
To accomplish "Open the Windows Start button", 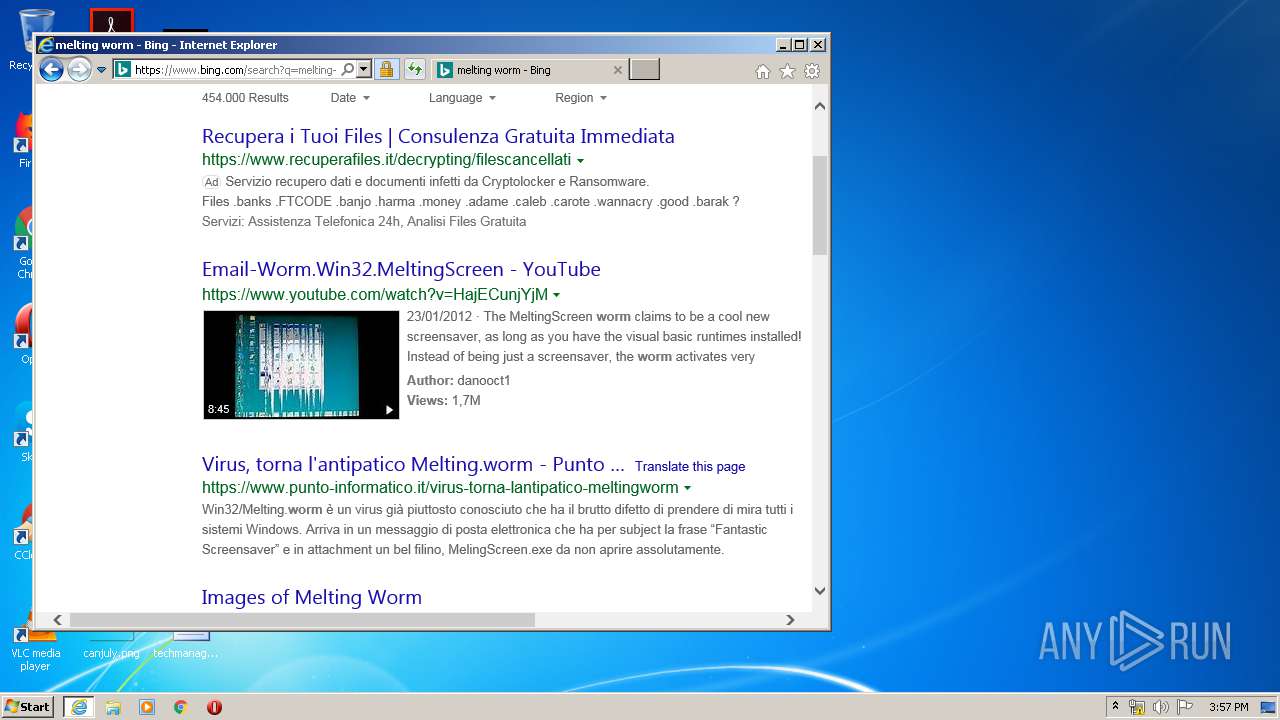I will pos(27,706).
